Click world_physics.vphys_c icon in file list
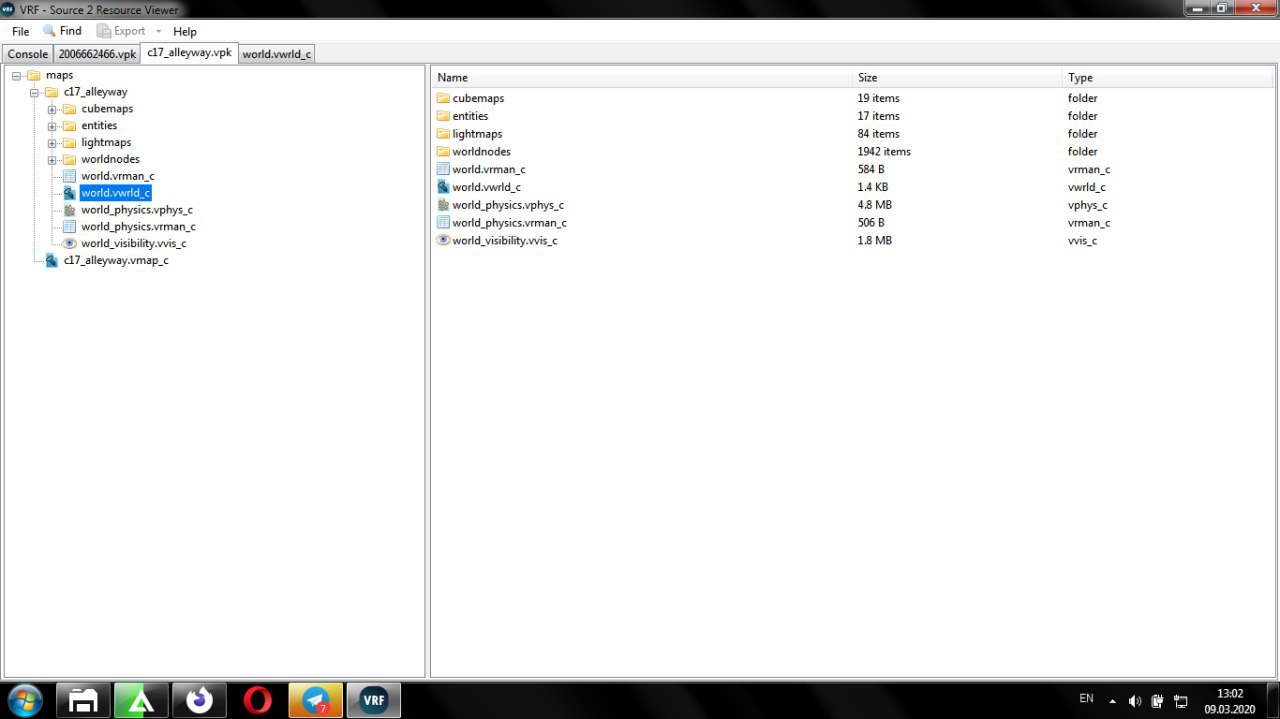The height and width of the screenshot is (719, 1280). pyautogui.click(x=444, y=205)
